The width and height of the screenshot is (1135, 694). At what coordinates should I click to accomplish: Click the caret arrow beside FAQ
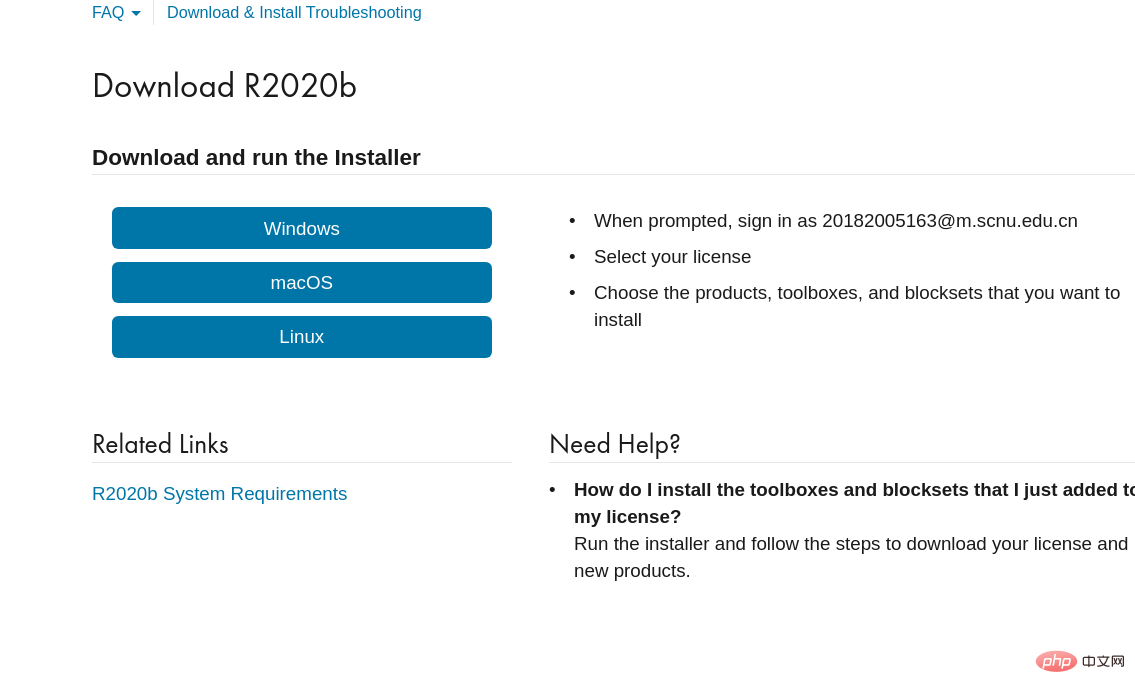click(136, 14)
